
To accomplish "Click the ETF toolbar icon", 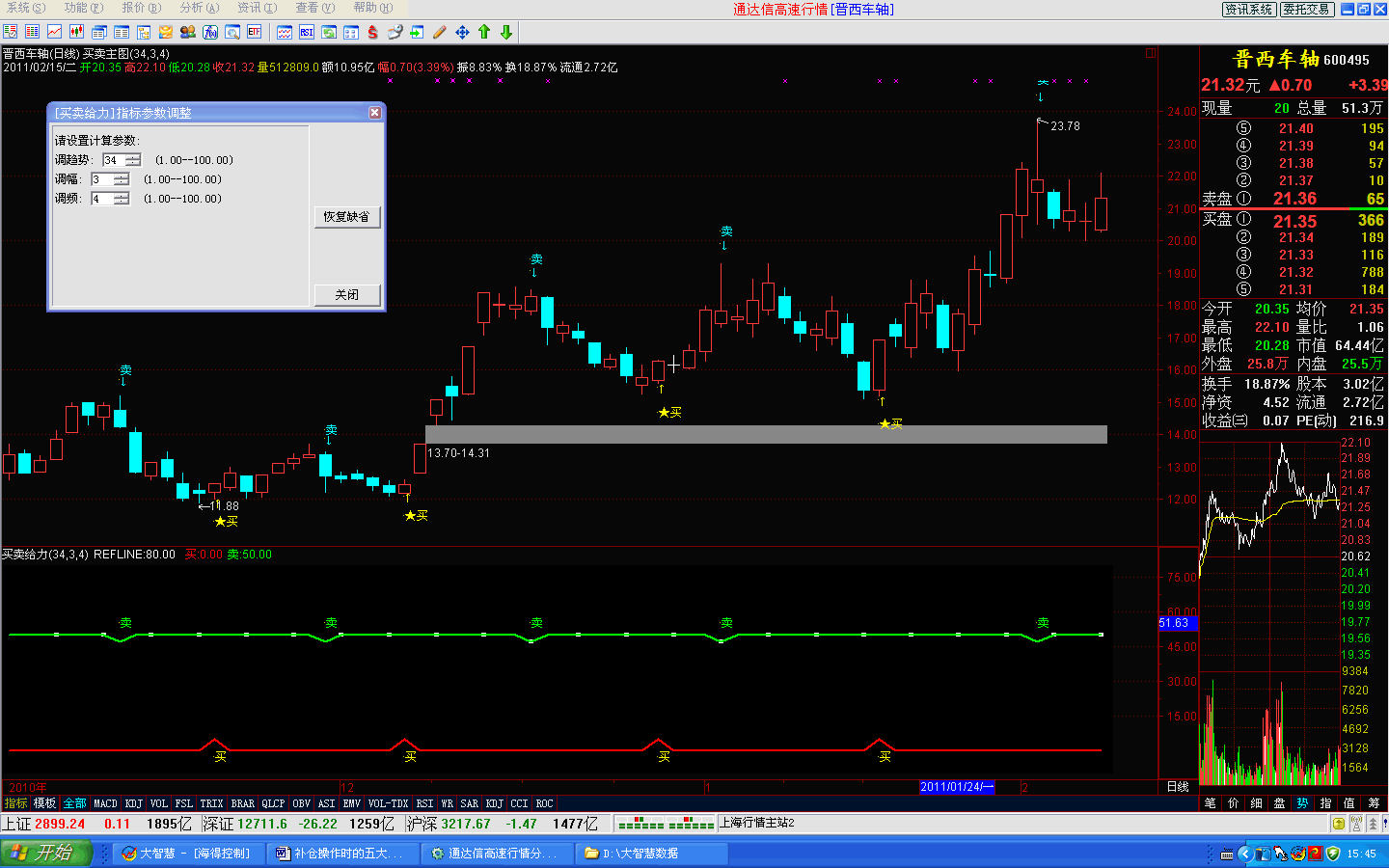I will pyautogui.click(x=254, y=32).
